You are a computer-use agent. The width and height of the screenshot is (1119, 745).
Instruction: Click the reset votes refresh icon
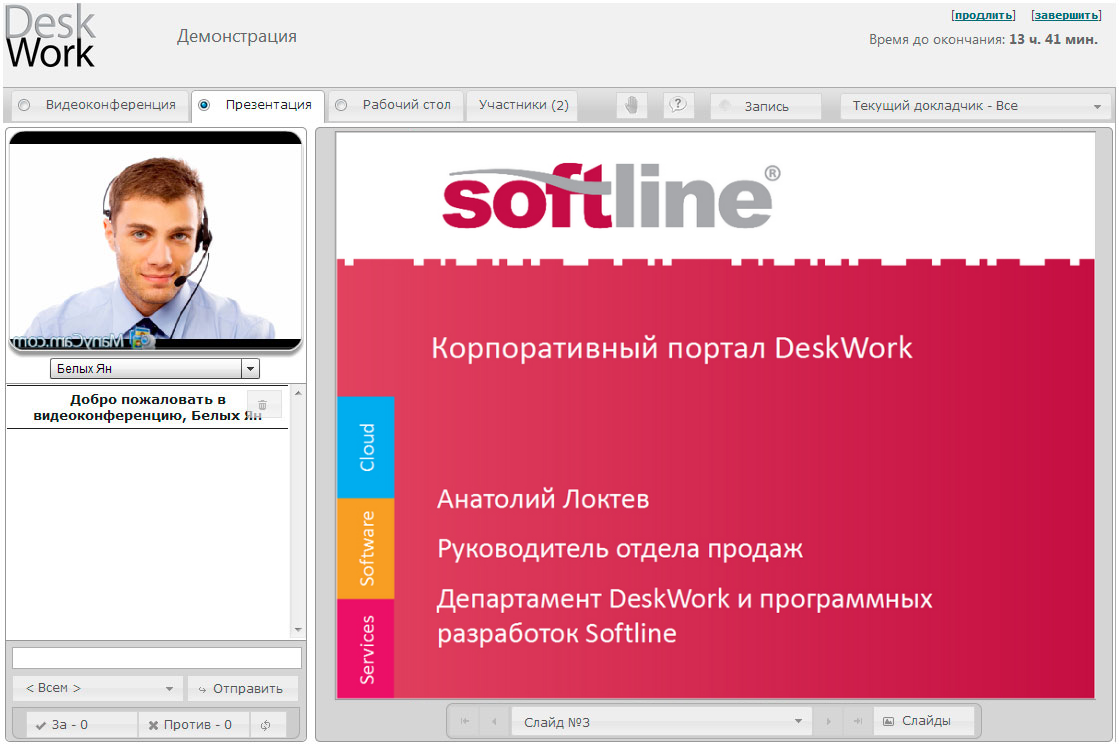pyautogui.click(x=265, y=725)
